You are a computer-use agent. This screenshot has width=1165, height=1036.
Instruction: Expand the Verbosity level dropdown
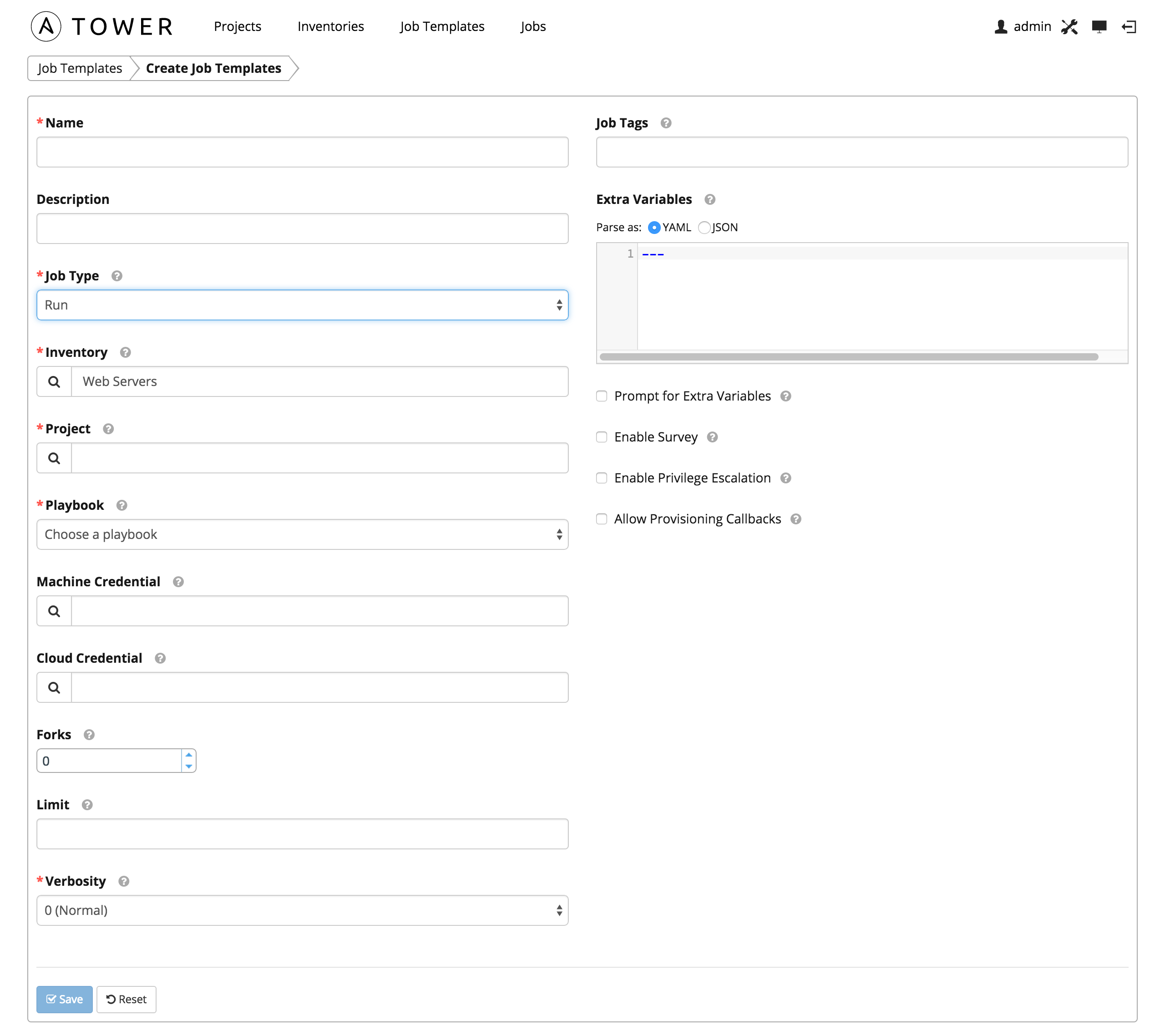coord(302,910)
